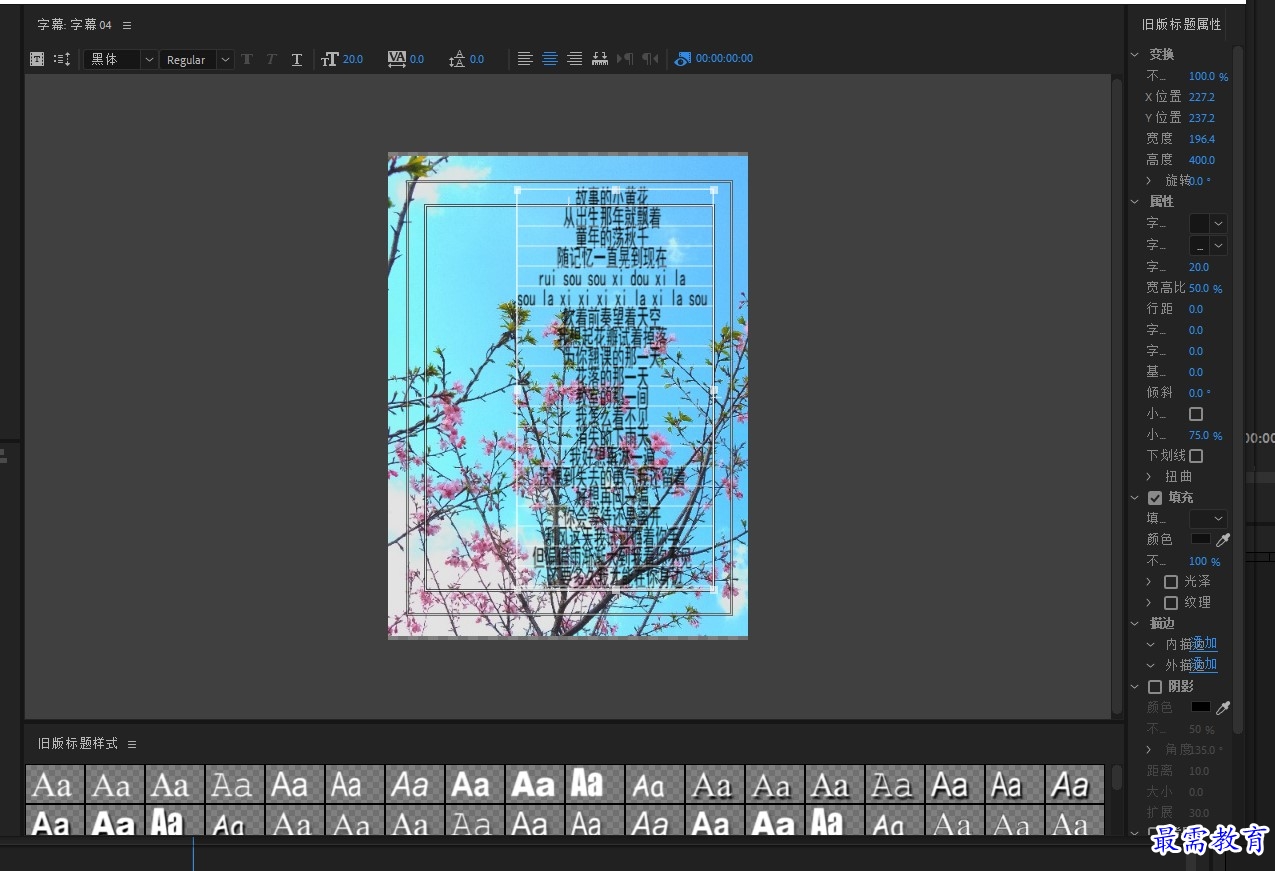Enable the 下划线 checkbox
Viewport: 1275px width, 871px height.
click(x=1196, y=456)
